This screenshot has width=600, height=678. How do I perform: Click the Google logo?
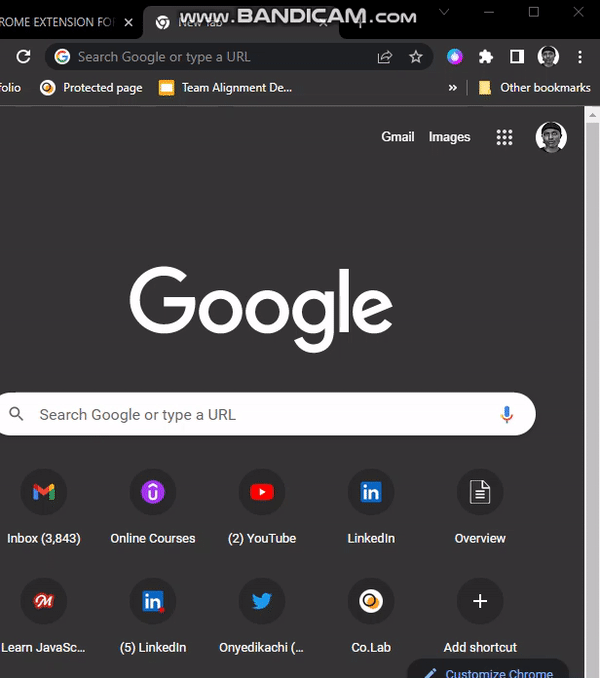pos(261,308)
